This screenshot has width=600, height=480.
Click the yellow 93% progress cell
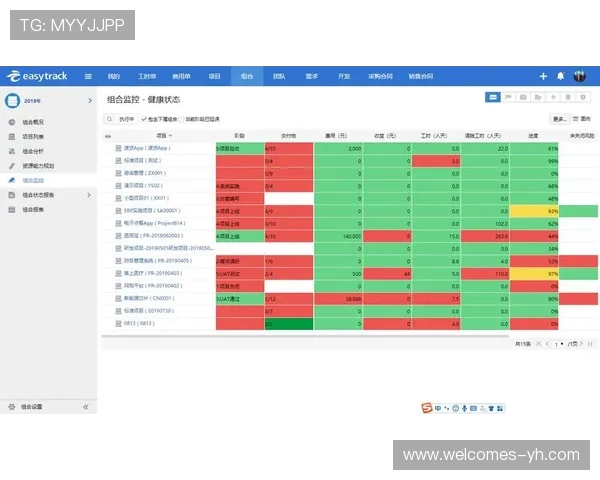tap(552, 211)
